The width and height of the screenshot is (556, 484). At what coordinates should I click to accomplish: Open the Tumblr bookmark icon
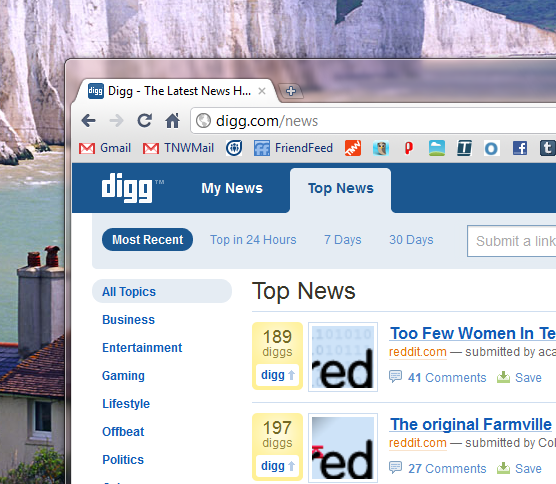tap(547, 148)
